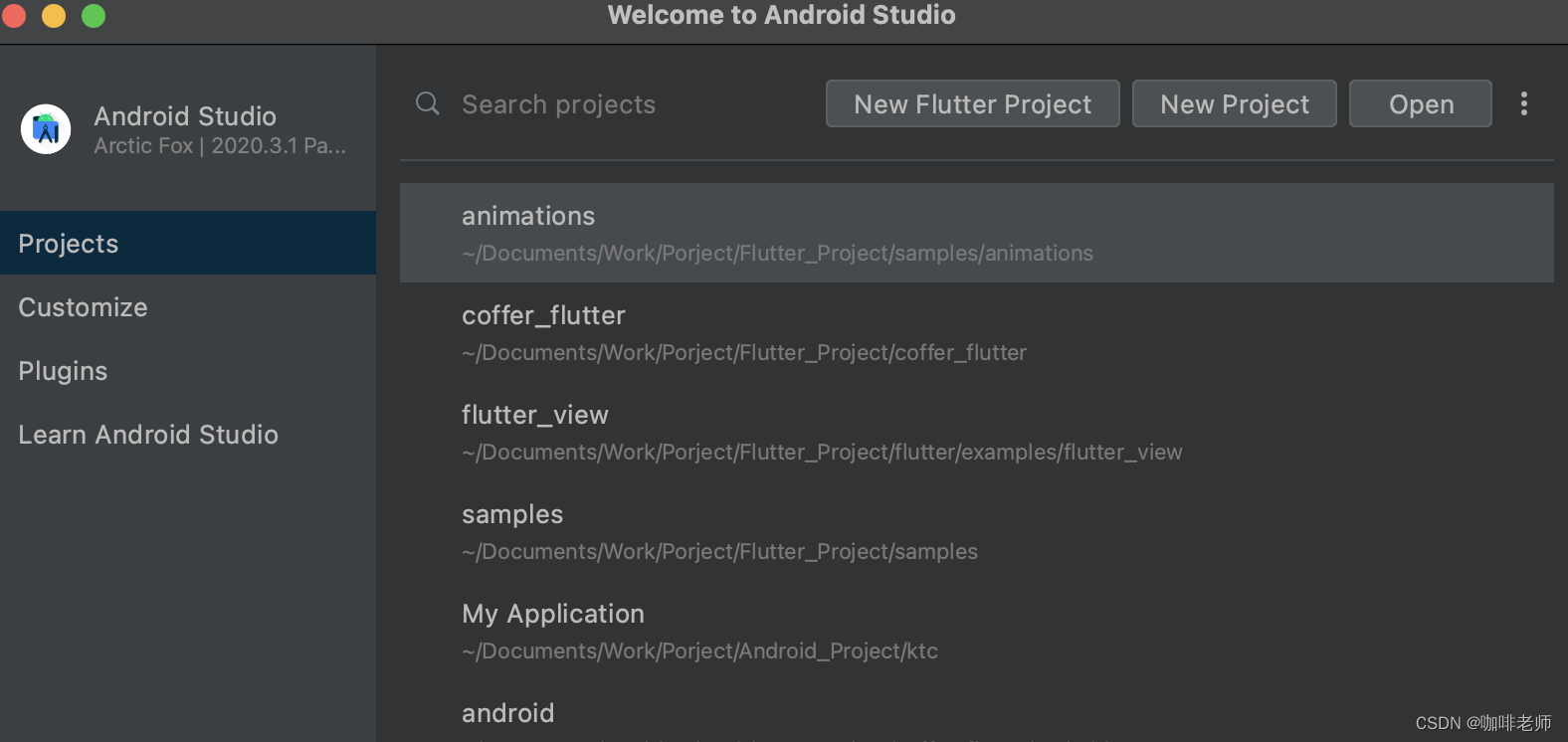
Task: Click the Open button
Action: [x=1420, y=103]
